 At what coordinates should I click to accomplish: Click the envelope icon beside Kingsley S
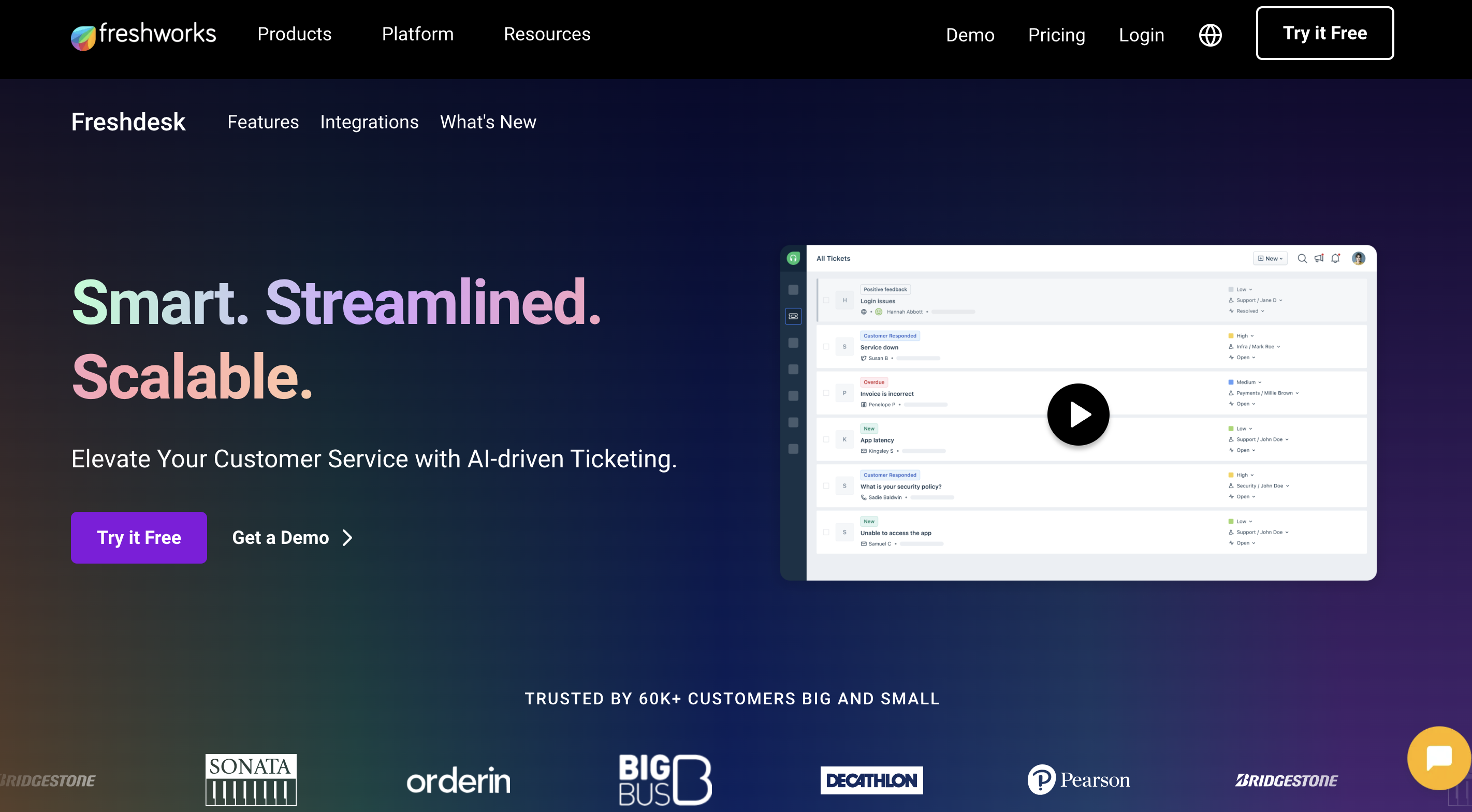pyautogui.click(x=864, y=451)
